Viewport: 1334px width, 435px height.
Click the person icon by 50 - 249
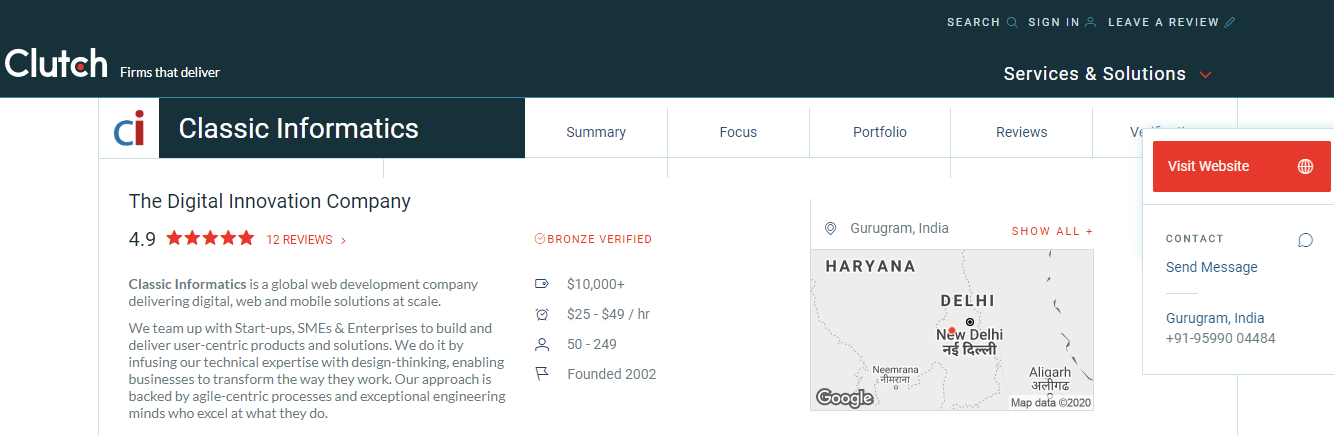pos(542,344)
